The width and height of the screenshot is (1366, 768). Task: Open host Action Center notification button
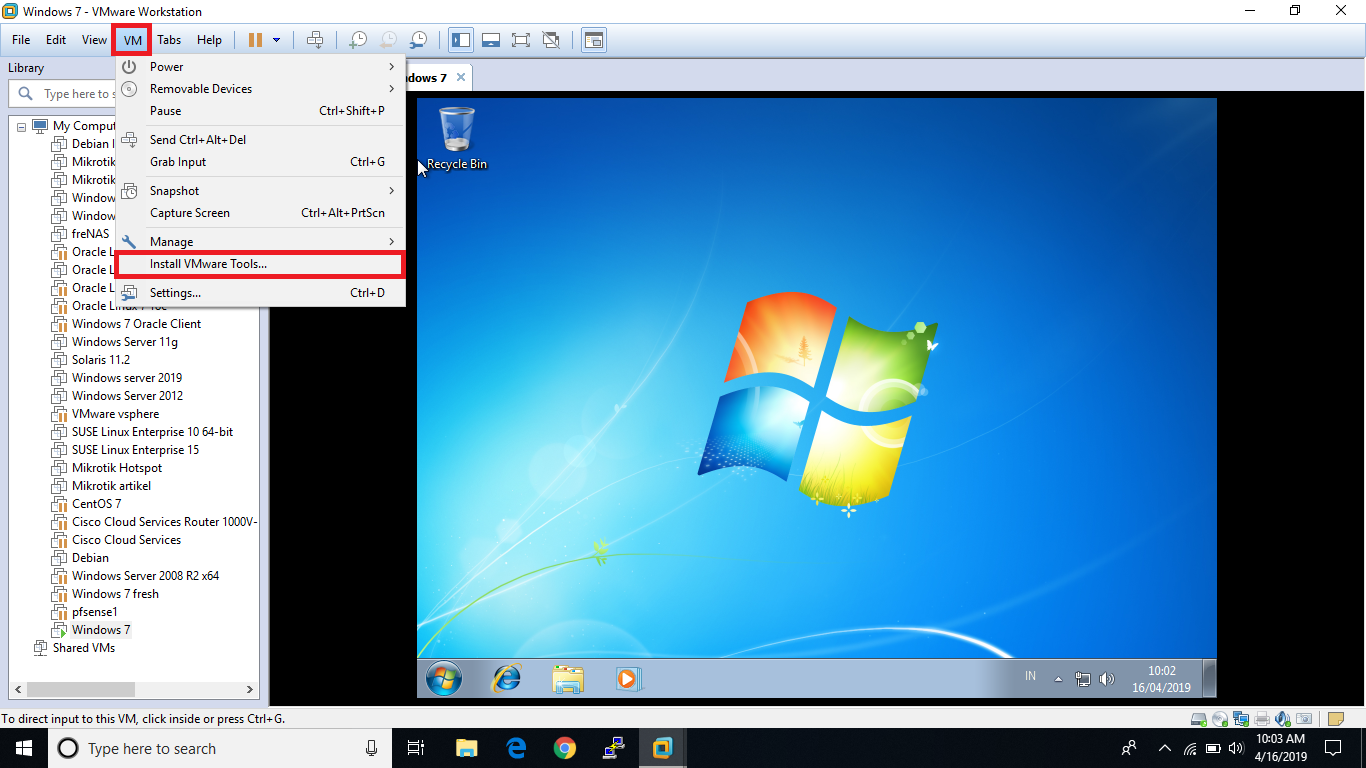(x=1333, y=747)
